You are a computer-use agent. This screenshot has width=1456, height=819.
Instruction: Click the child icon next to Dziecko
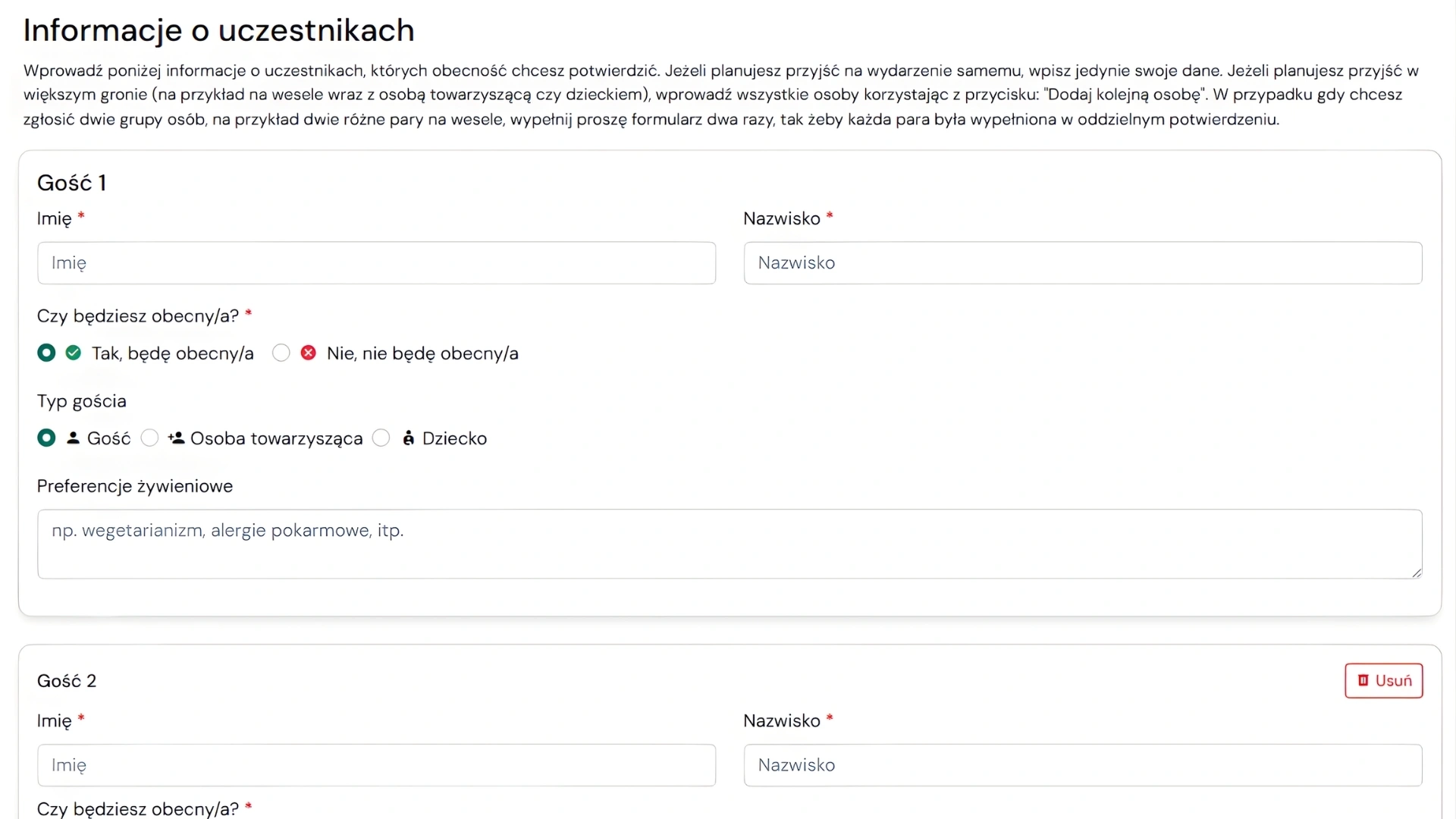(409, 438)
